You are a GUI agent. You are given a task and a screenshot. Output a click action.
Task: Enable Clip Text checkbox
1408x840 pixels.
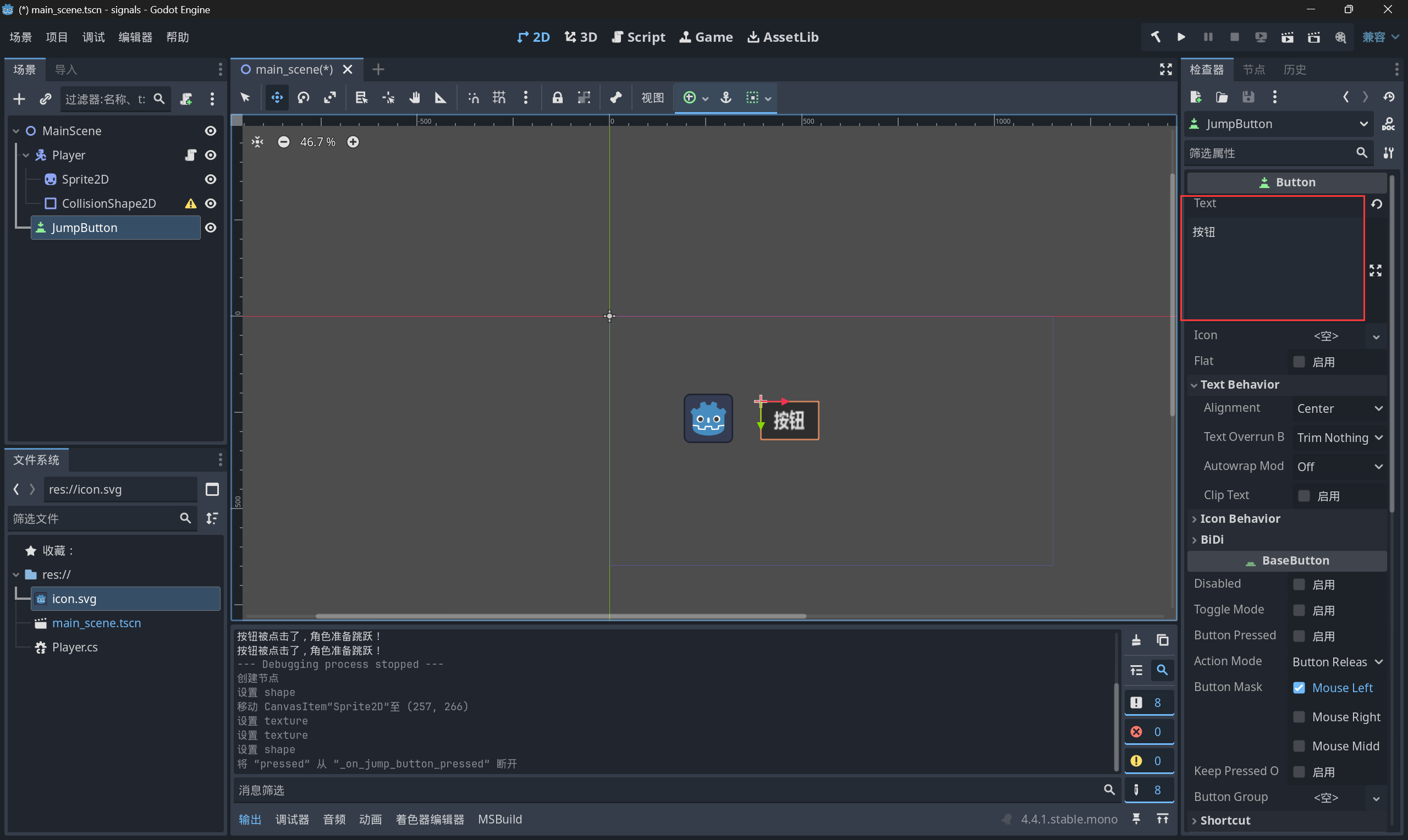(1304, 496)
